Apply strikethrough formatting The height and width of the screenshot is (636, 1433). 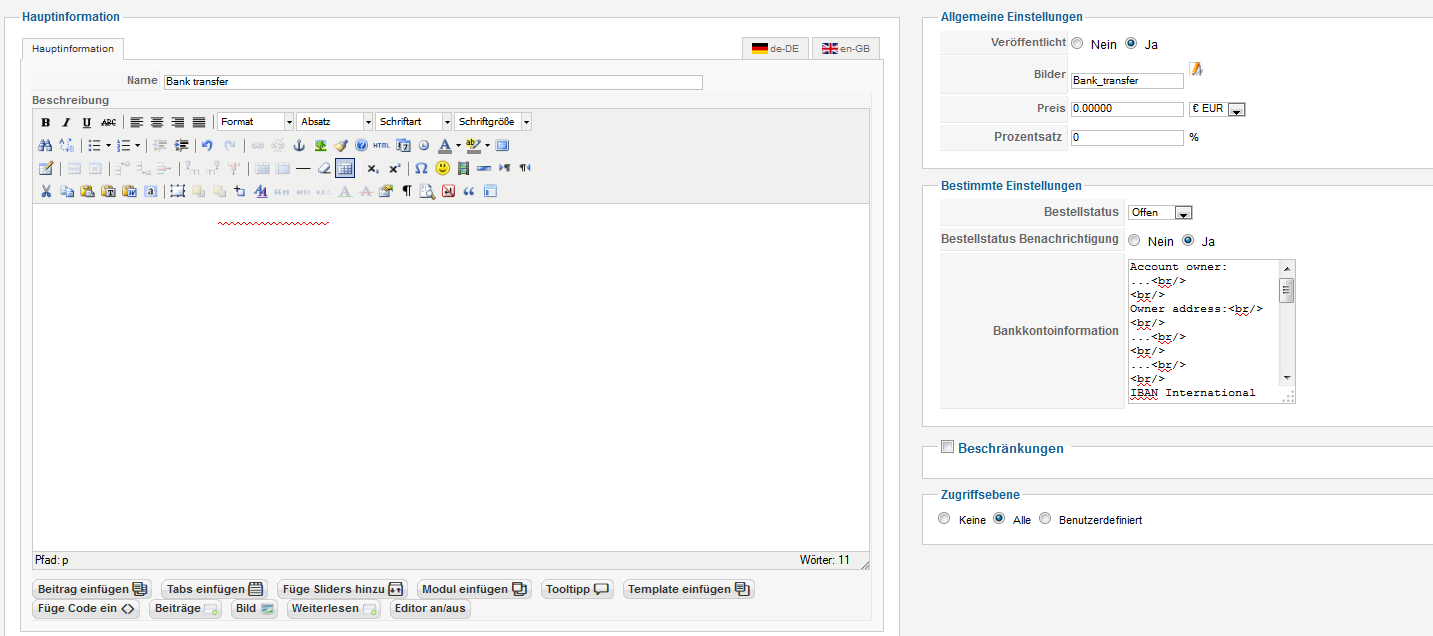pos(108,122)
